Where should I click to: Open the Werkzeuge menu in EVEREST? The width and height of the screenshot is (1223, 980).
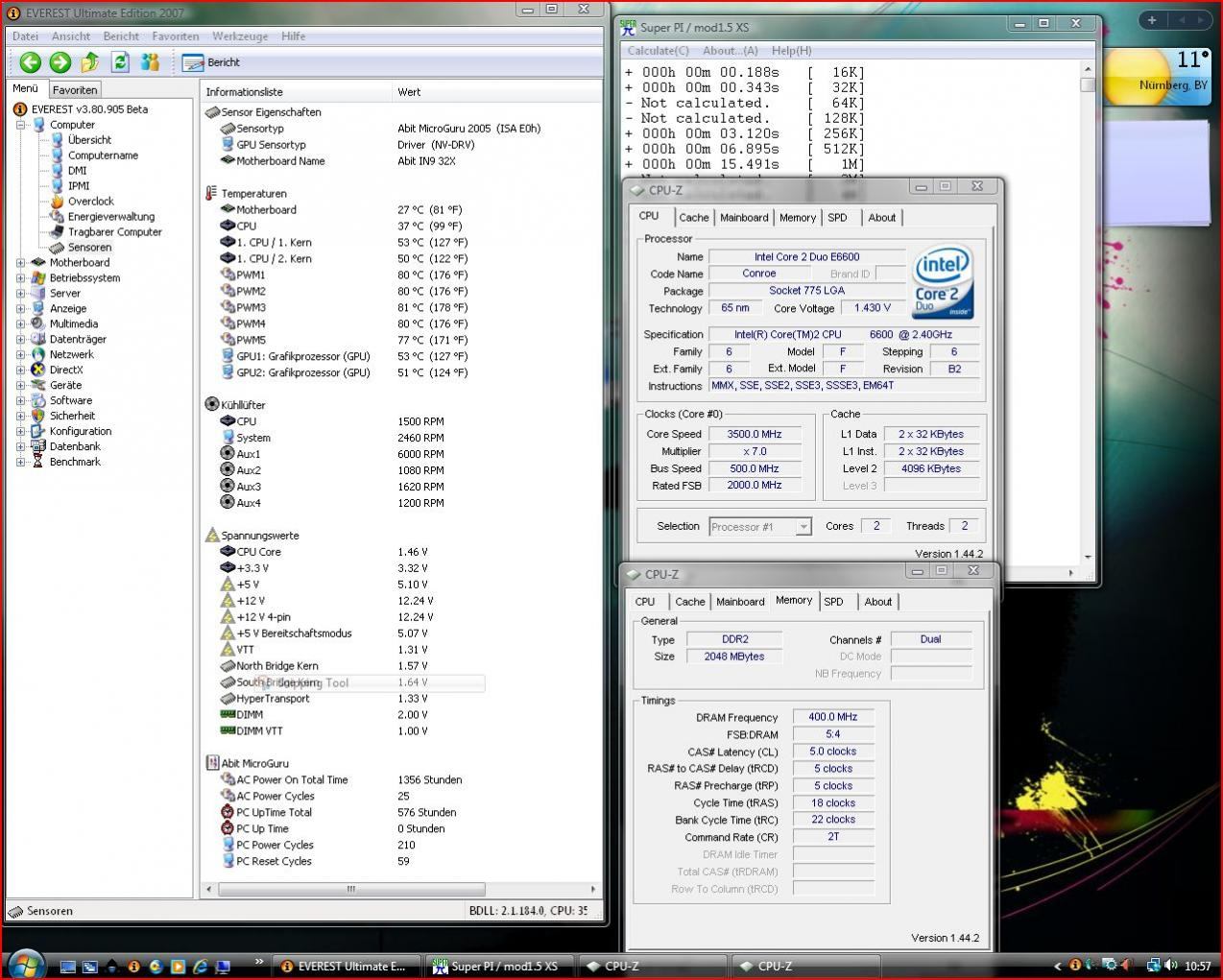pyautogui.click(x=240, y=36)
